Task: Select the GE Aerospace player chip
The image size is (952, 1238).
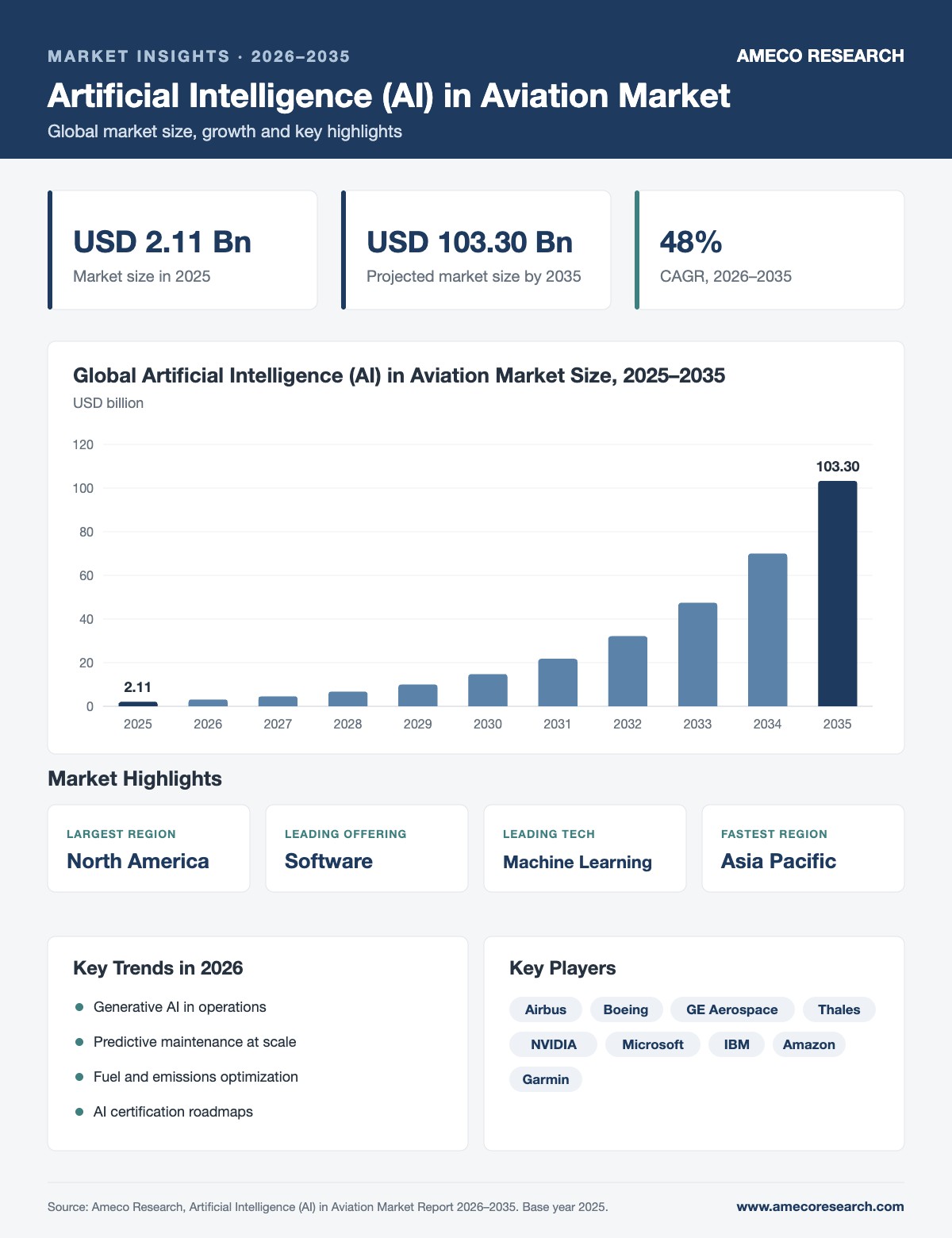Action: (732, 1009)
